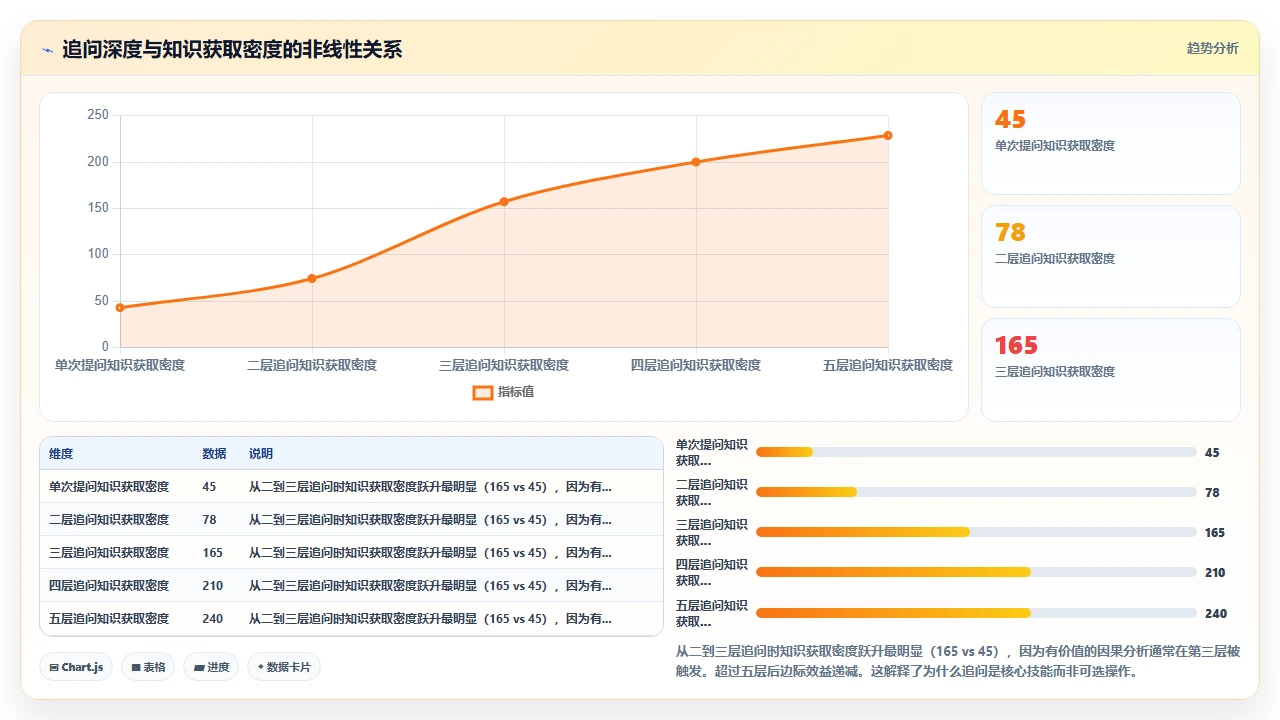1280x720 pixels.
Task: Click the progress bar valued 240
Action: pos(976,613)
